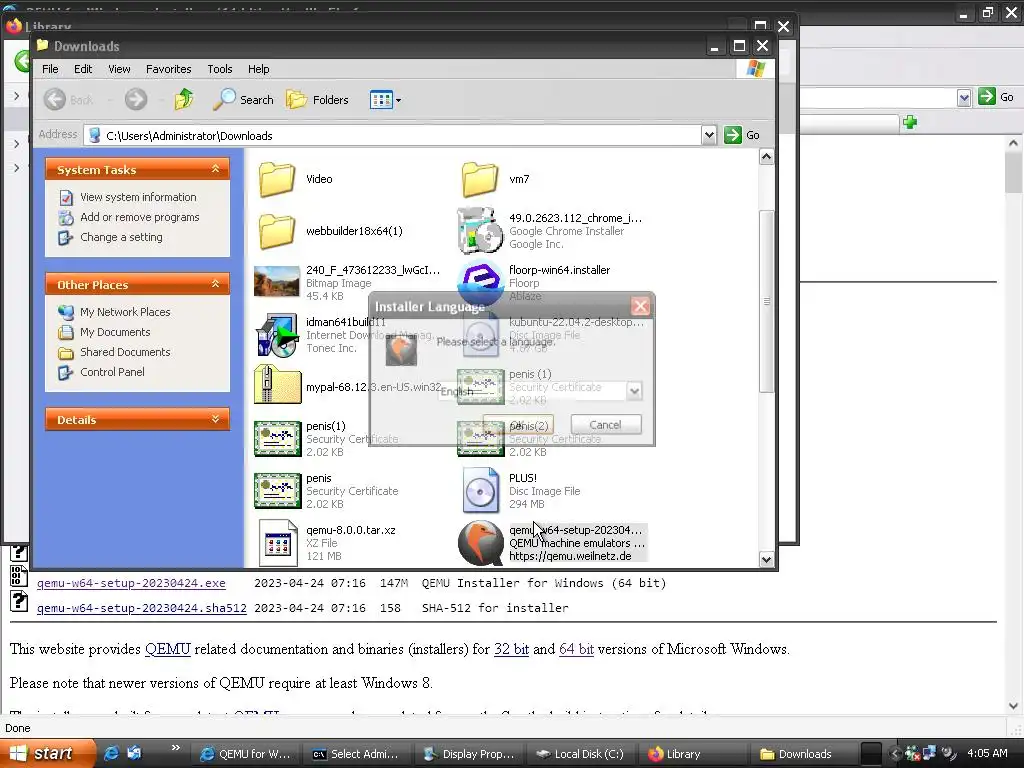The height and width of the screenshot is (768, 1024).
Task: Click the Go button in Downloads window
Action: (x=743, y=135)
